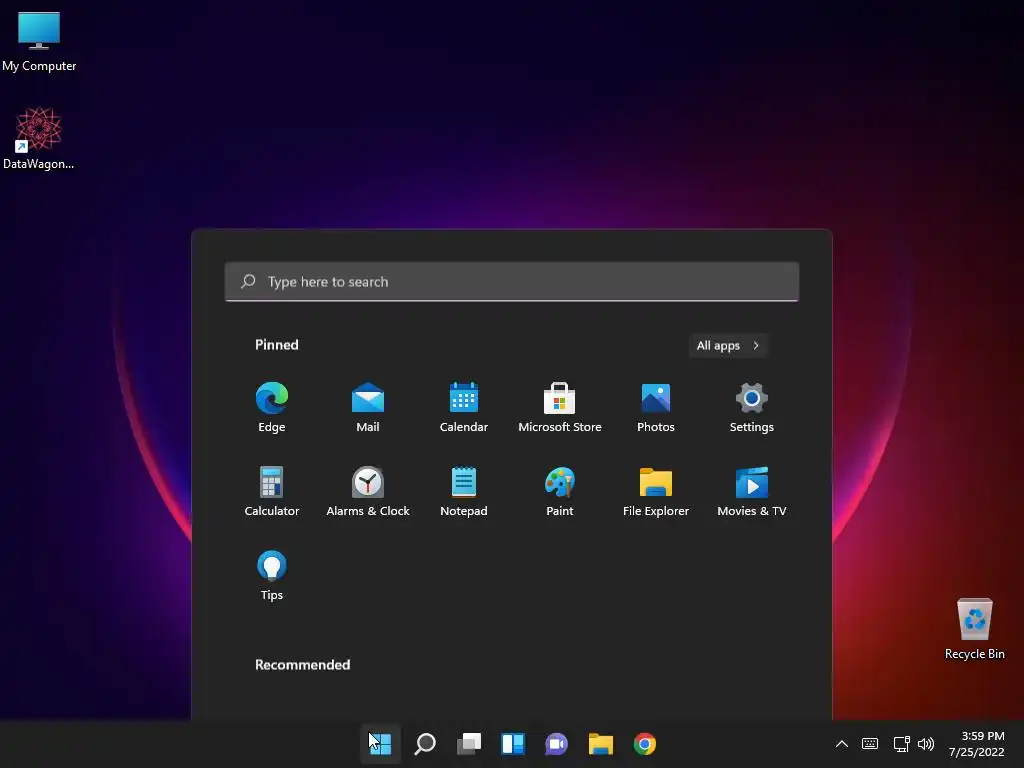Show hidden tray icons chevron
The image size is (1024, 768).
(x=842, y=744)
